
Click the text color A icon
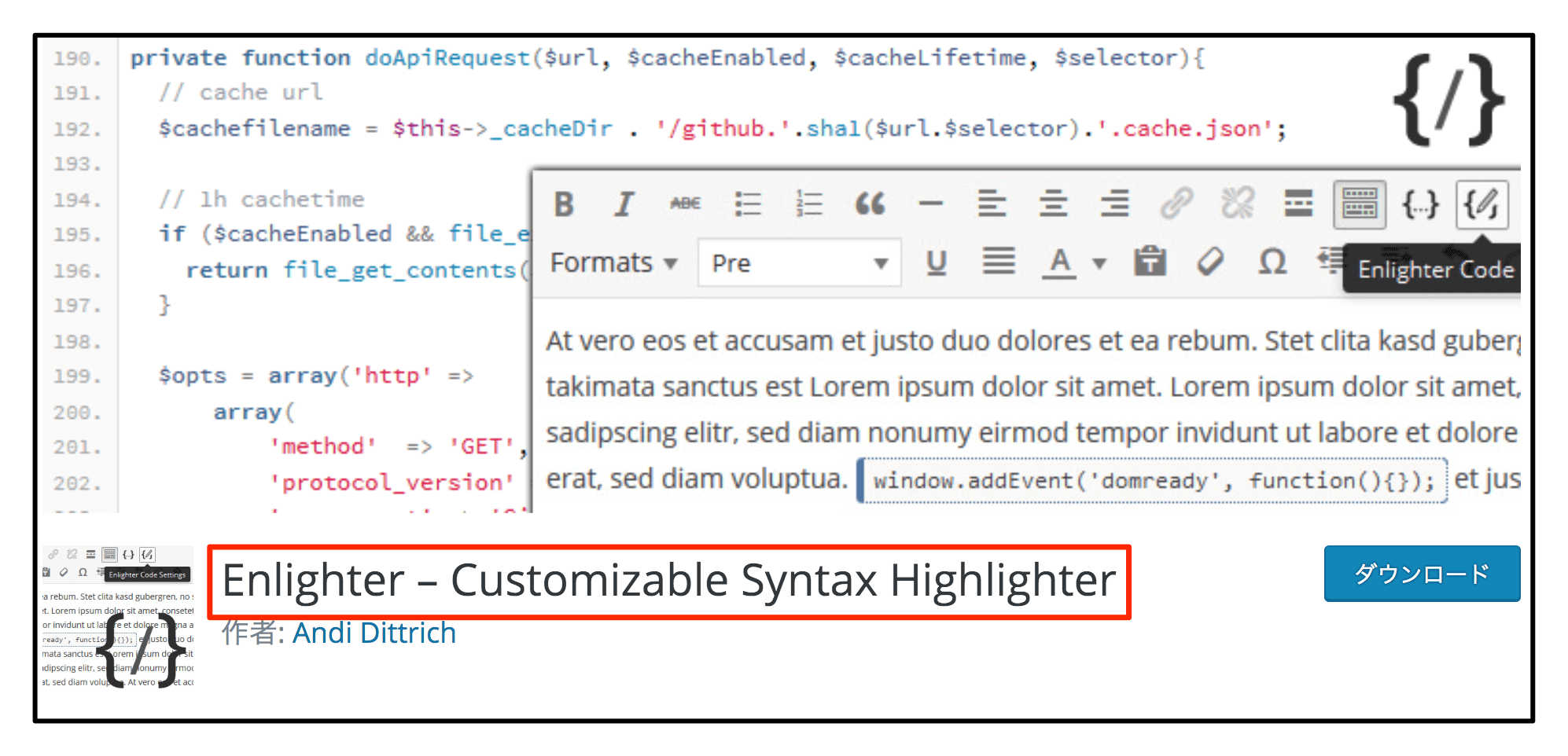pos(1059,263)
